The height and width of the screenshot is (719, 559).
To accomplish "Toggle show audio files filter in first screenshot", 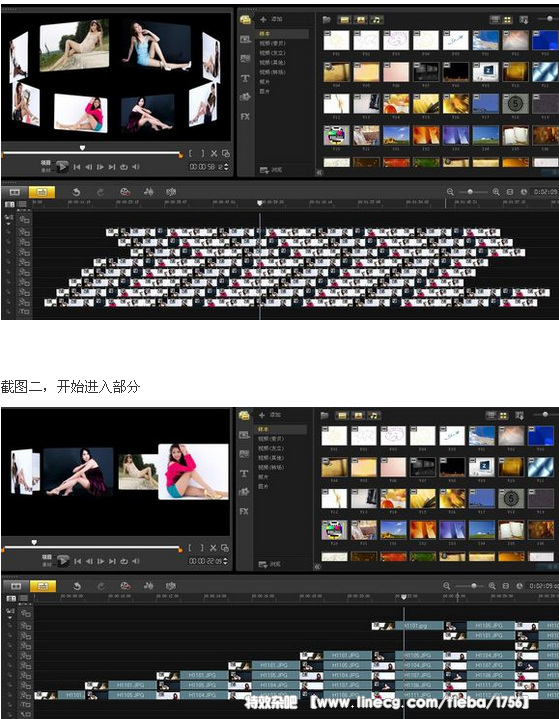I will 376,20.
